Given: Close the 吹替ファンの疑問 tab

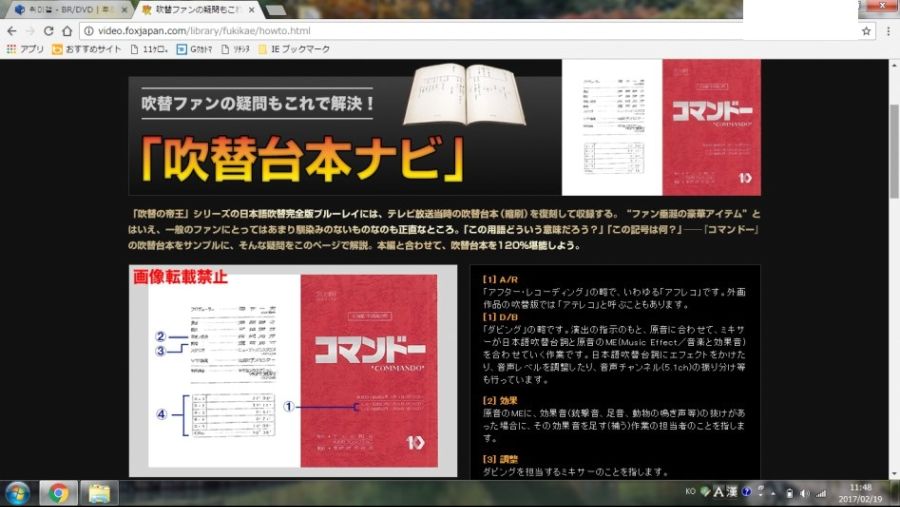Looking at the screenshot, I should coord(252,10).
